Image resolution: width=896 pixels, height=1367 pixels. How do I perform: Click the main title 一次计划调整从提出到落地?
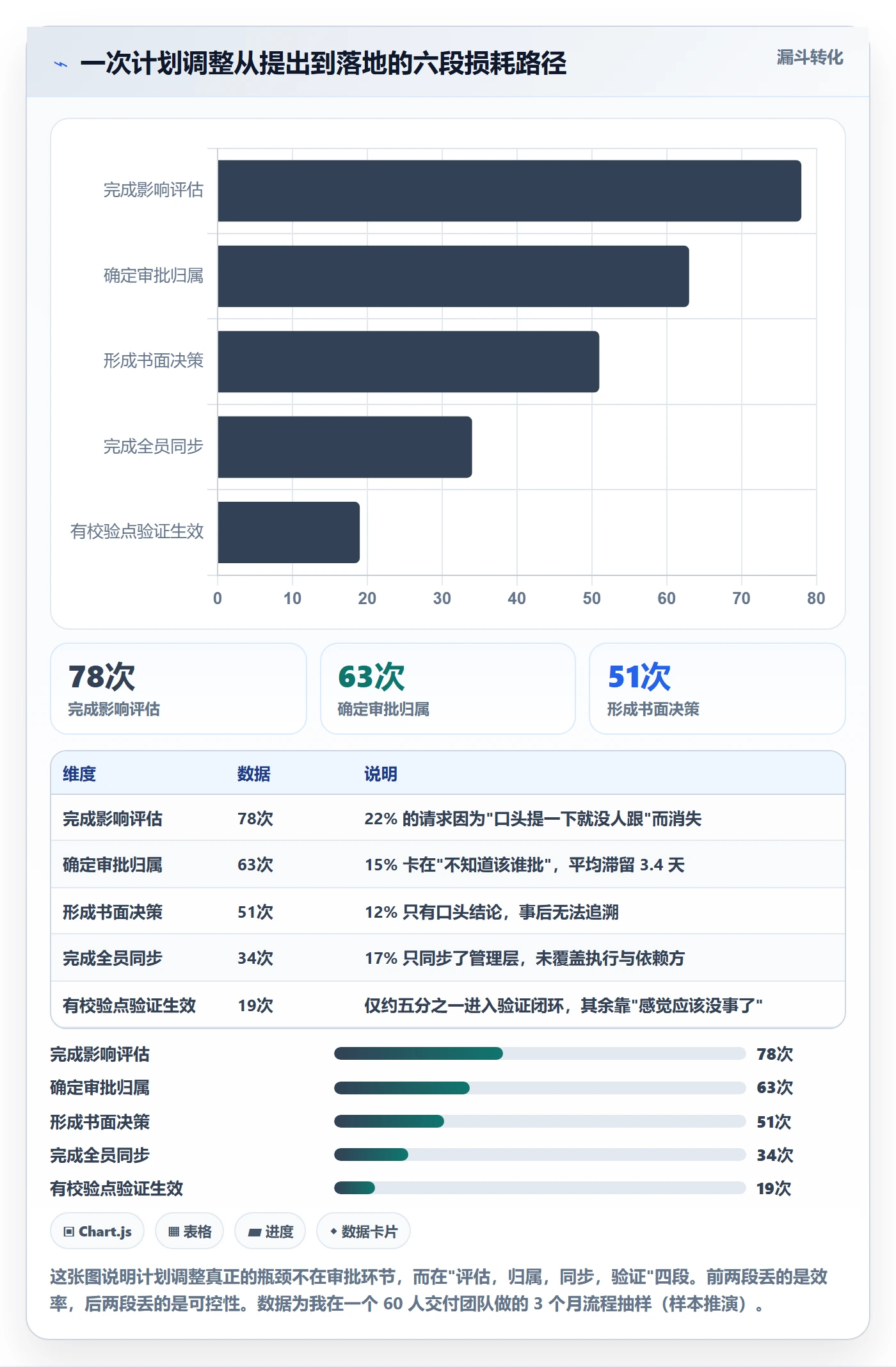pos(323,63)
